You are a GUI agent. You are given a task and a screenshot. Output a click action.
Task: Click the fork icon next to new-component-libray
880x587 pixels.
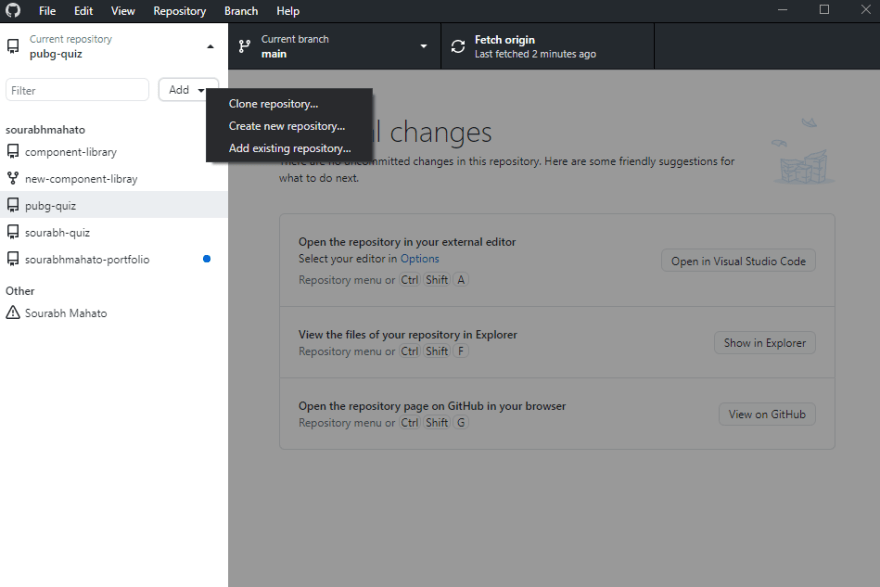(13, 178)
